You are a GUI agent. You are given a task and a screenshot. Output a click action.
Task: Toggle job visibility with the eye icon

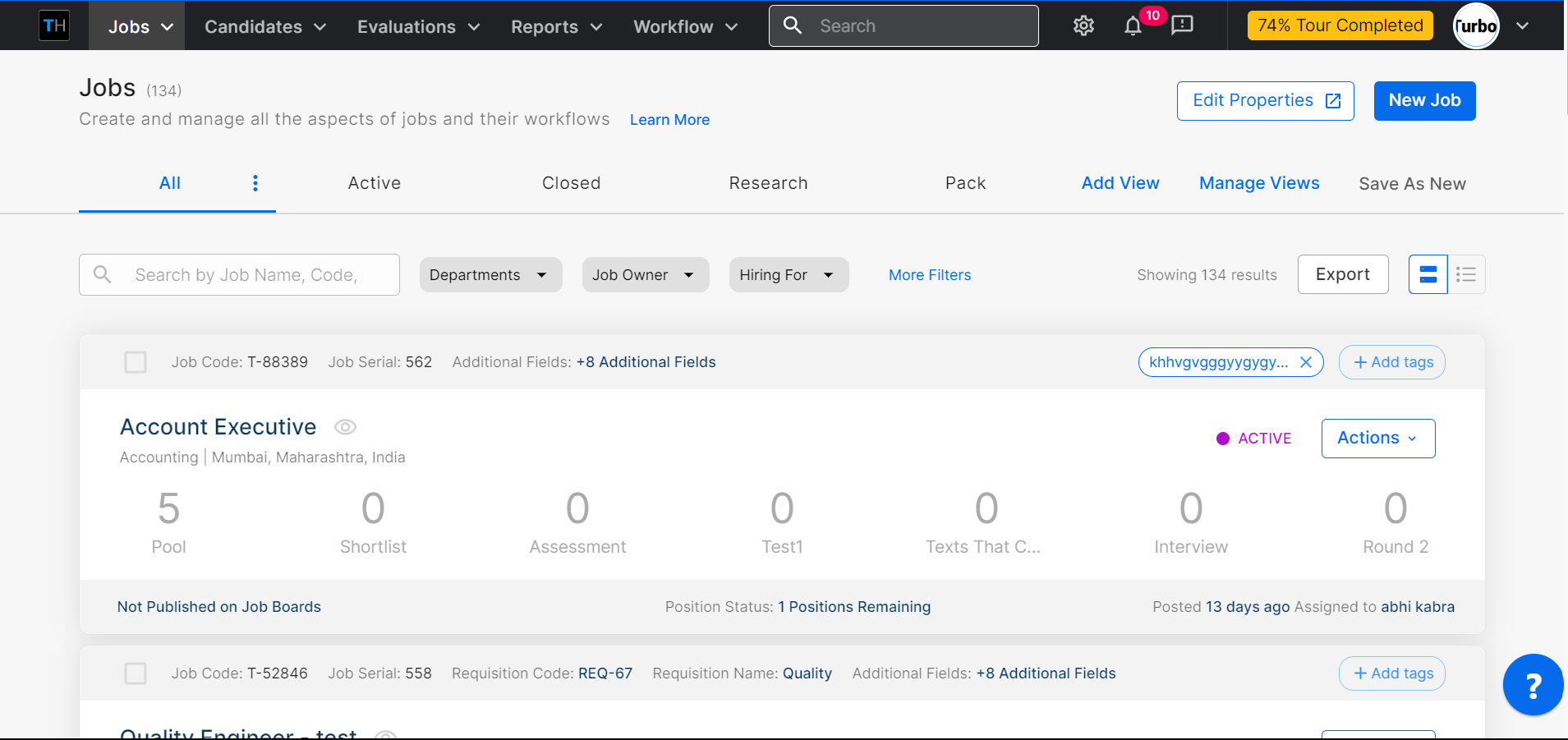click(x=345, y=426)
